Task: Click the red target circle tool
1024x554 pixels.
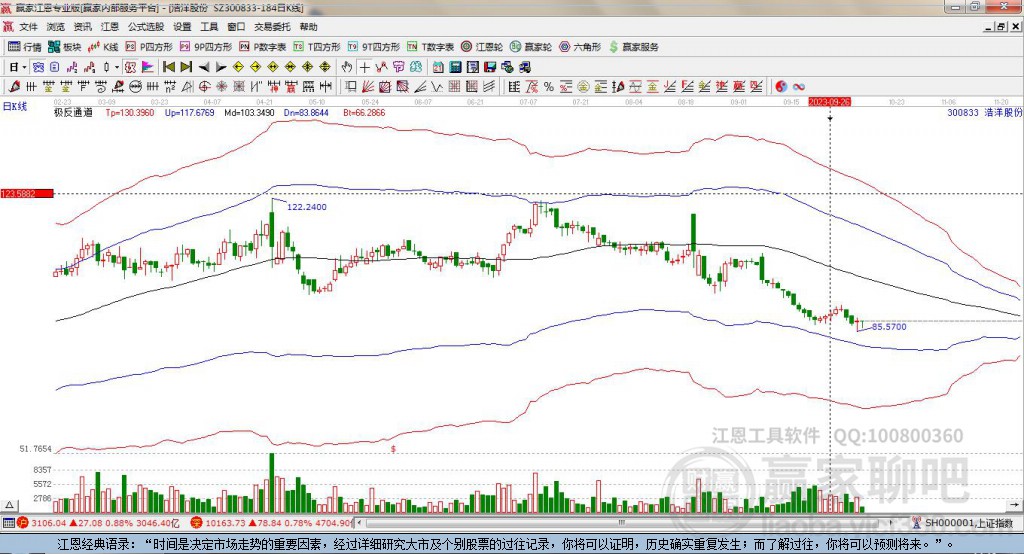Action: [x=204, y=86]
